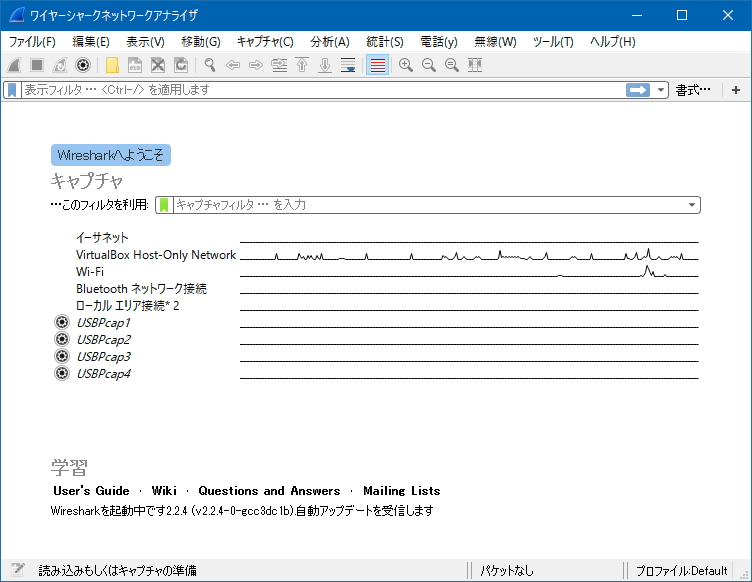Screen dimensions: 752x582
Task: Open Mailing Lists link
Action: 401,491
